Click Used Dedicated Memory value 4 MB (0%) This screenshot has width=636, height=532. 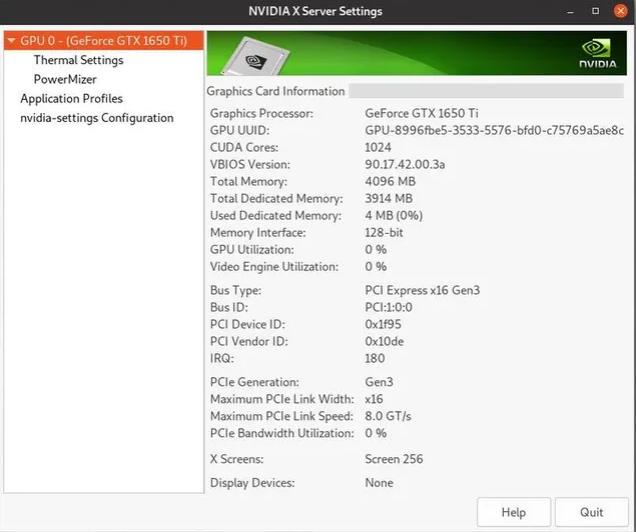coord(393,215)
